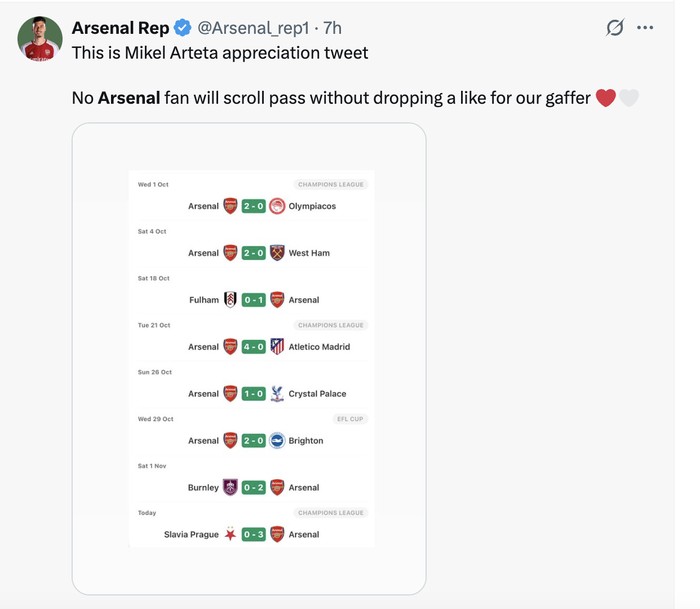
Task: Expand the three-dot more options menu
Action: point(645,28)
